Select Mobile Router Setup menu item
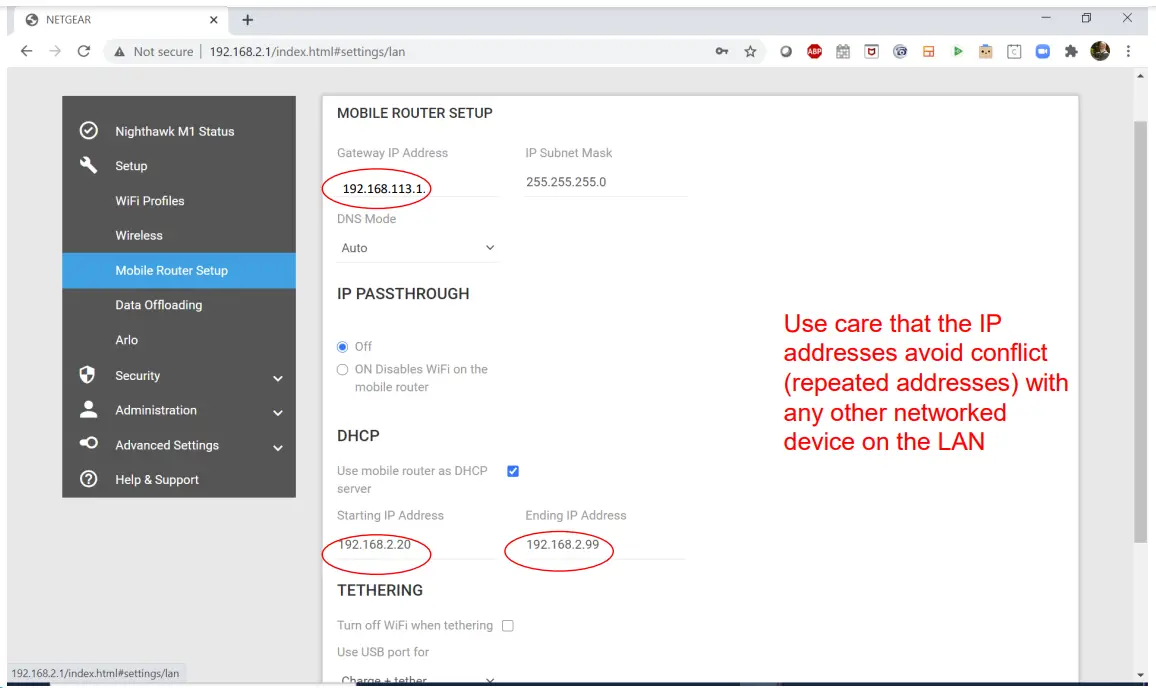Screen dimensions: 1156x688 178,270
